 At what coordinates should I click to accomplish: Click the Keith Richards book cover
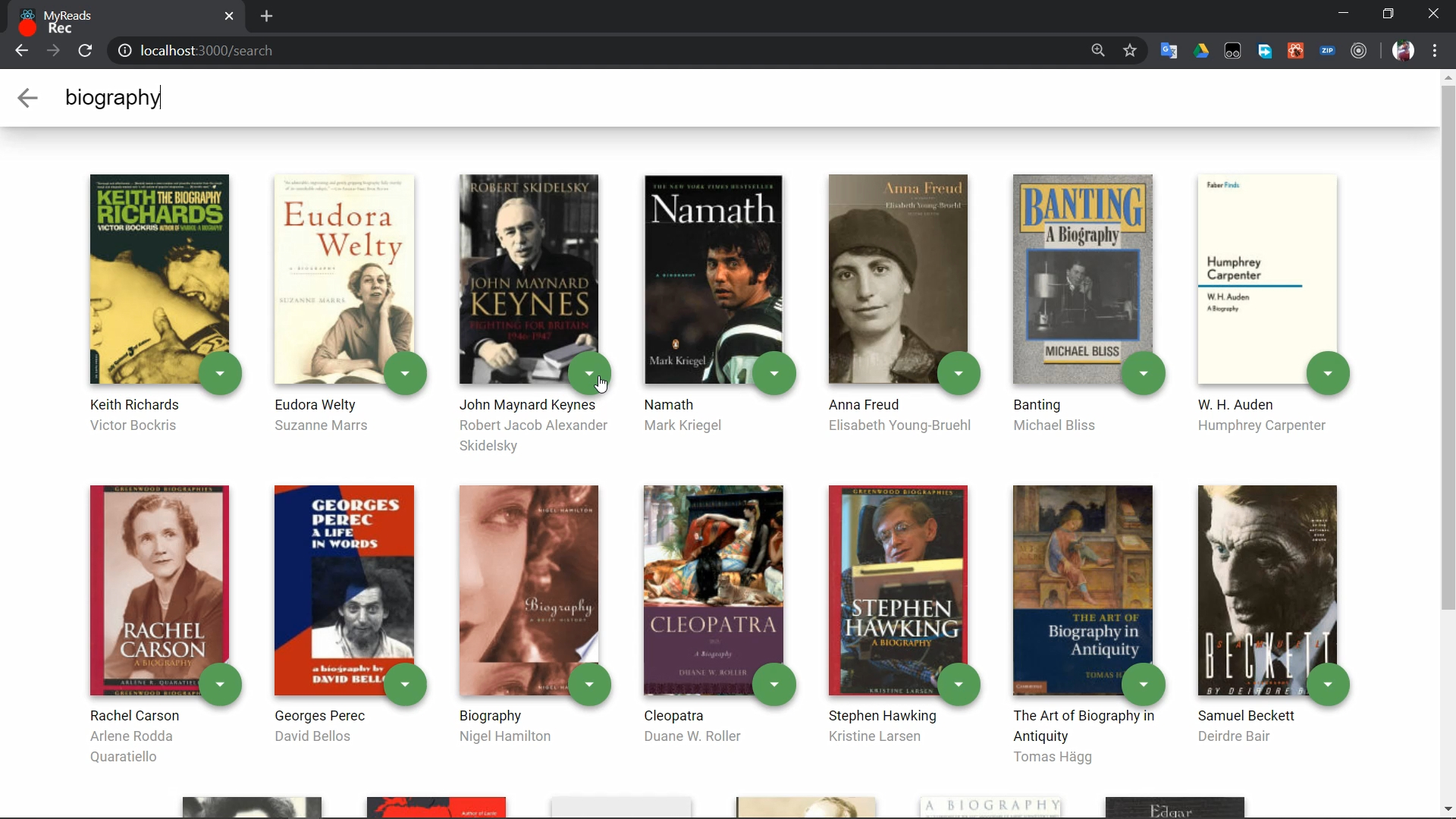[x=159, y=279]
